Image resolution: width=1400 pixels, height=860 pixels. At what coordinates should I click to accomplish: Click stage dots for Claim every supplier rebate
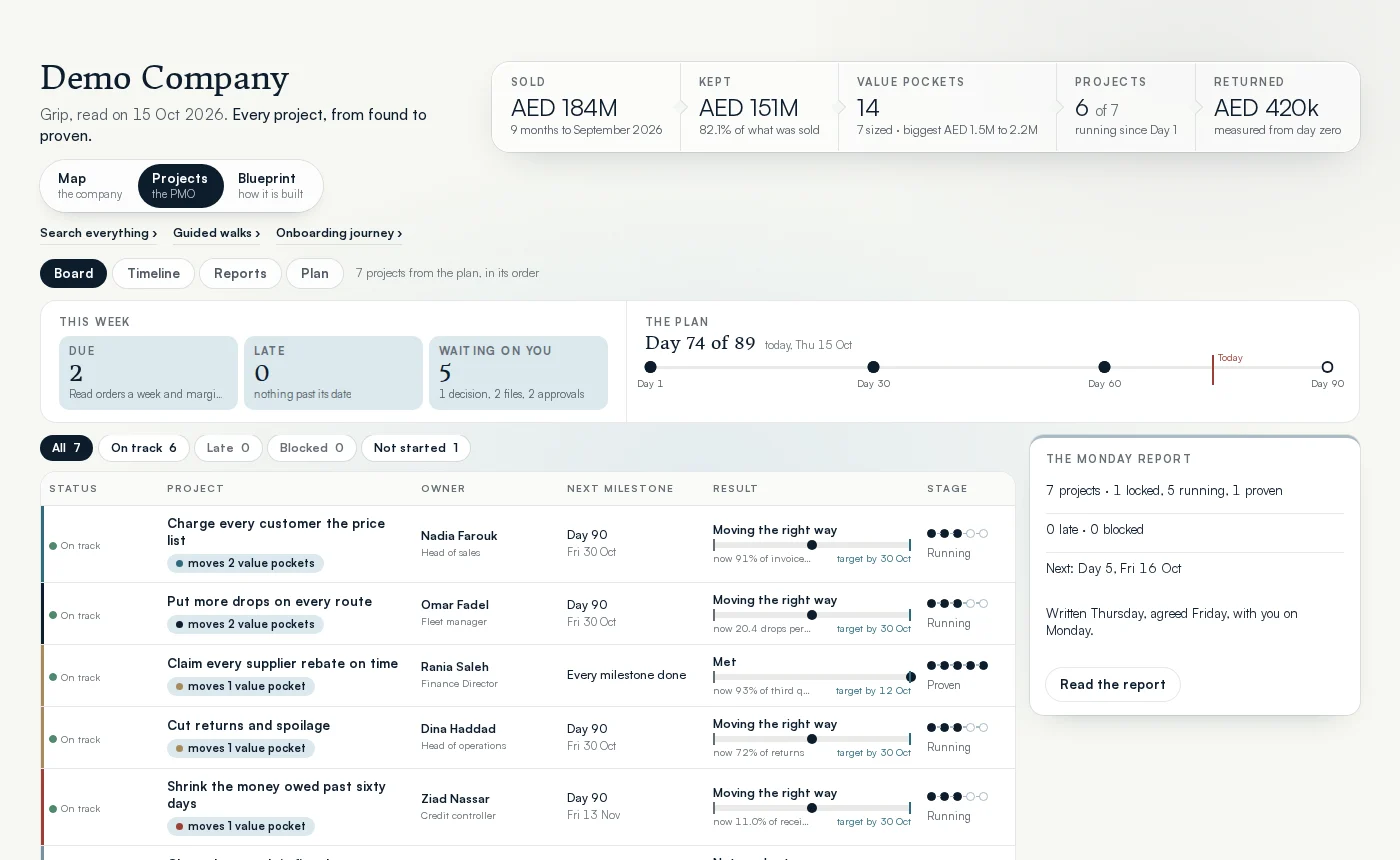[957, 665]
